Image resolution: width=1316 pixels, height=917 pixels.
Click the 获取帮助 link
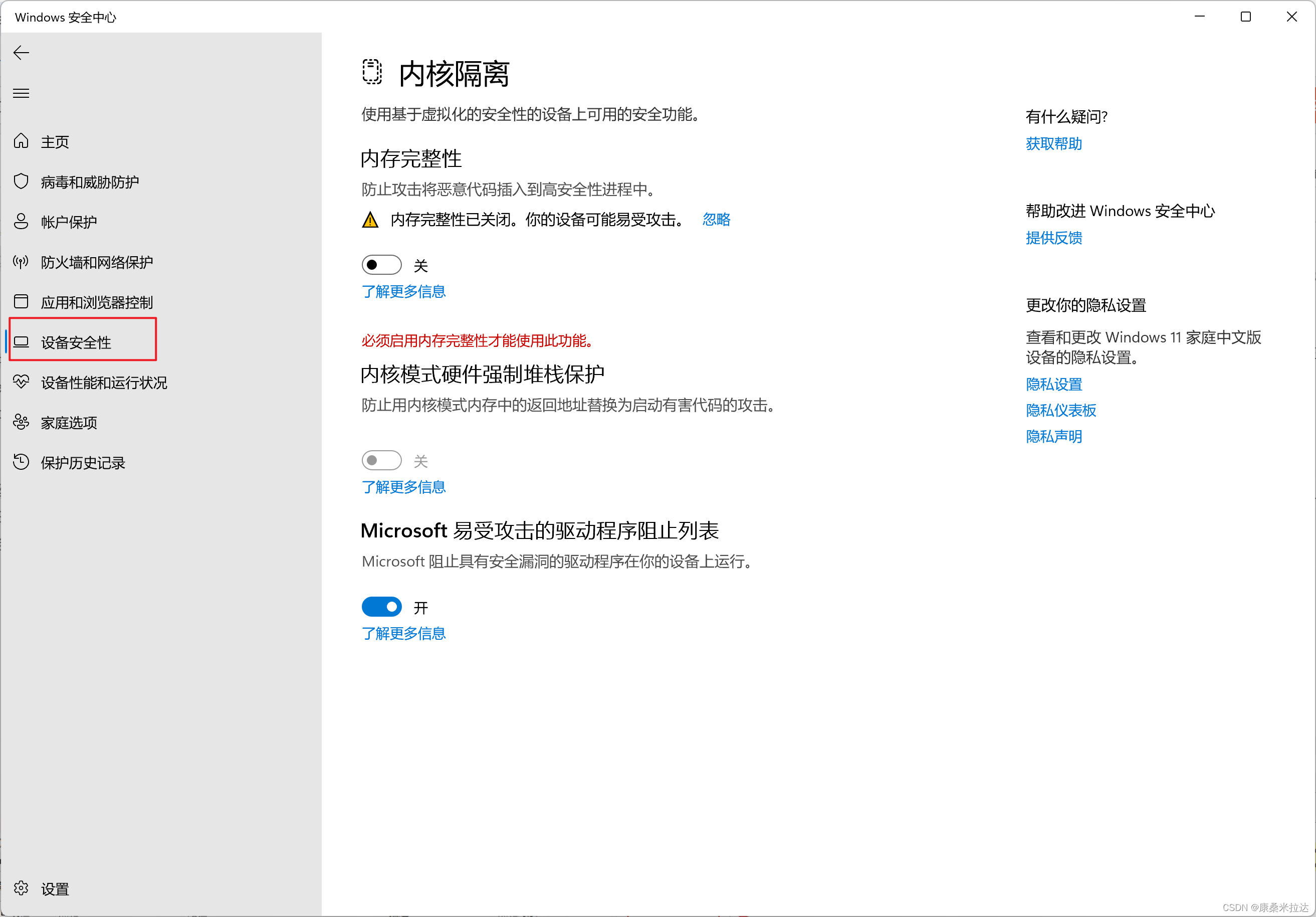(x=1053, y=144)
